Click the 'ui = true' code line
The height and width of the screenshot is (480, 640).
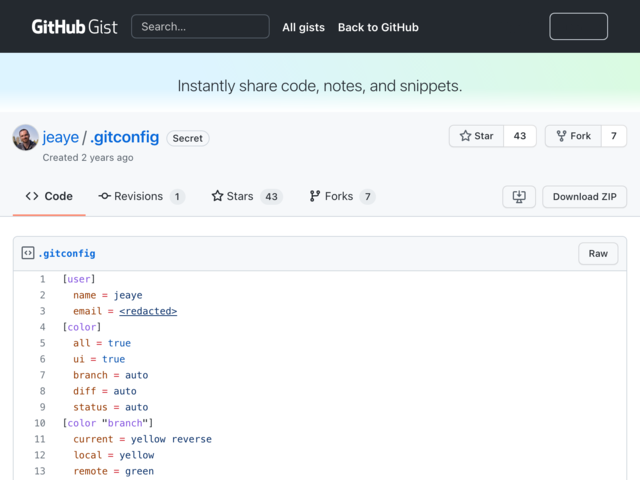[99, 359]
